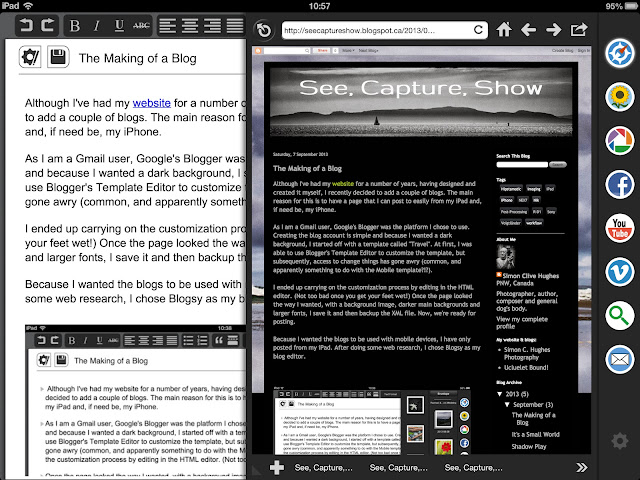The height and width of the screenshot is (480, 640).
Task: Switch to first See, Capture,... tab
Action: point(324,468)
